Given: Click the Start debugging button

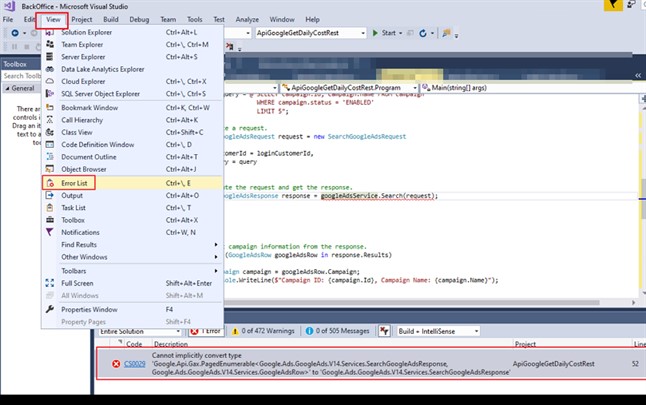Looking at the screenshot, I should 384,33.
